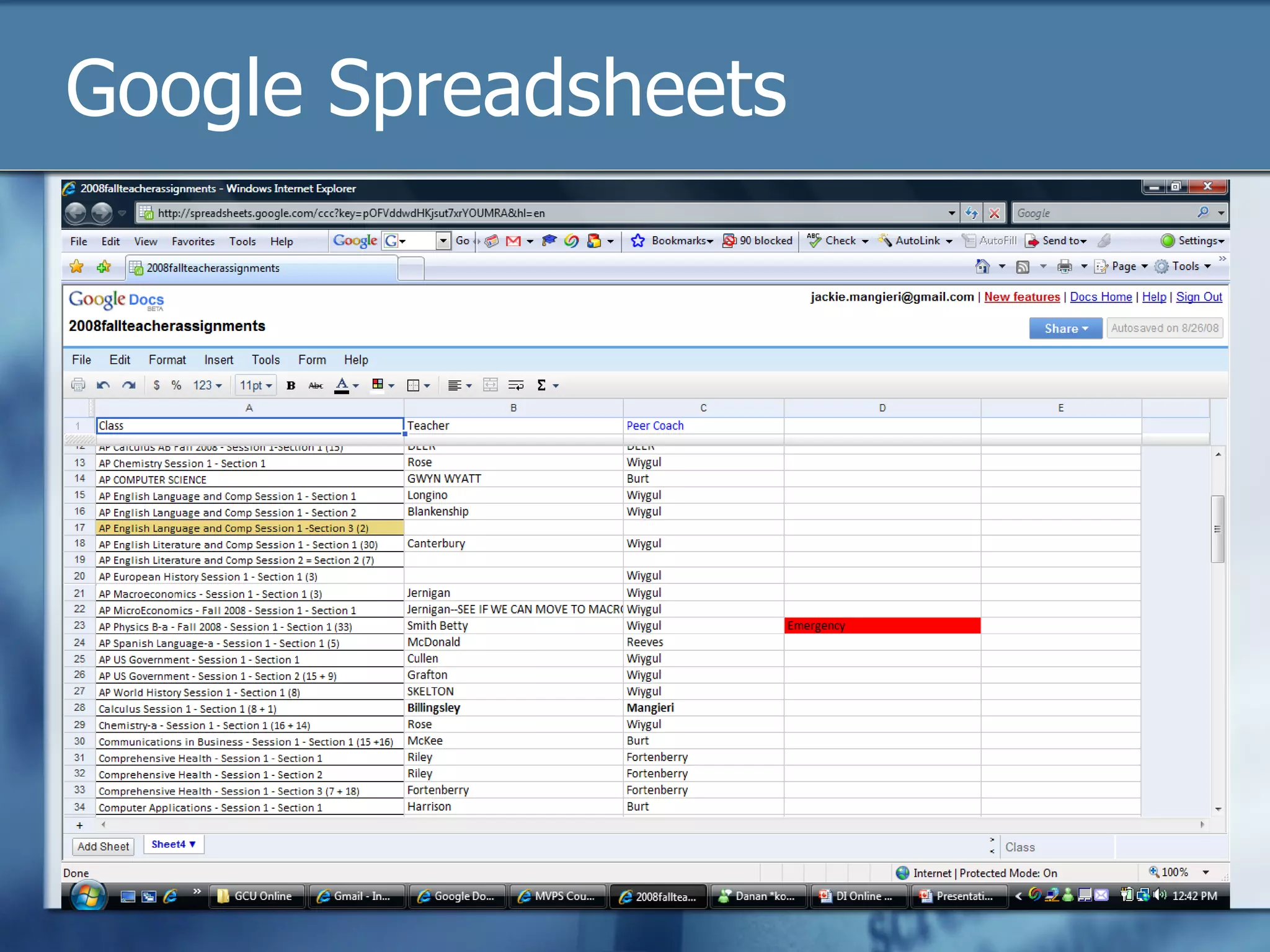Open the Form menu

coord(312,360)
